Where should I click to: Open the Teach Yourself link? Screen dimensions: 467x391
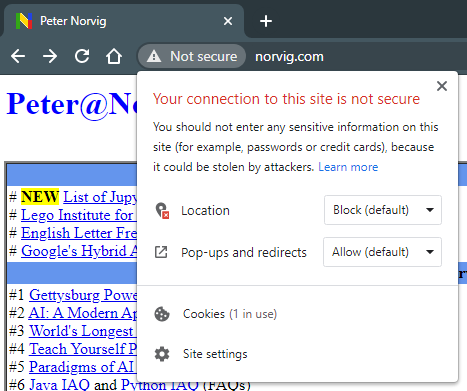click(83, 349)
